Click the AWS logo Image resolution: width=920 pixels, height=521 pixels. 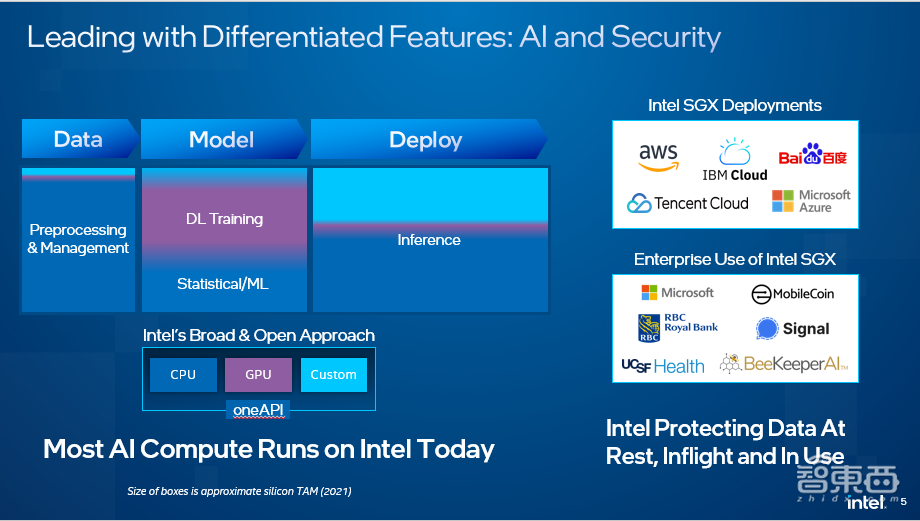point(658,157)
